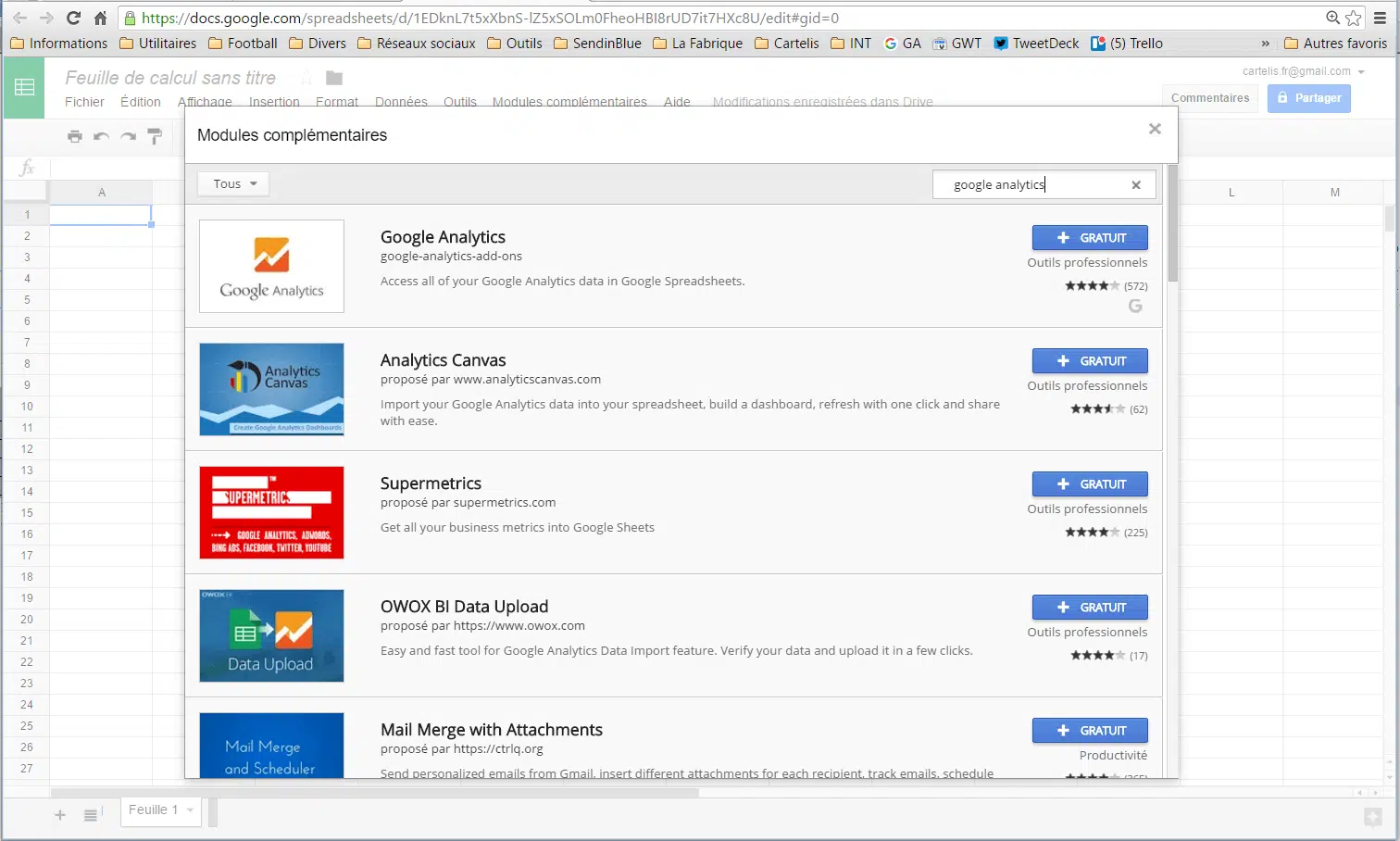Close the Modules complémentaires dialog
This screenshot has height=841, width=1400.
1155,129
